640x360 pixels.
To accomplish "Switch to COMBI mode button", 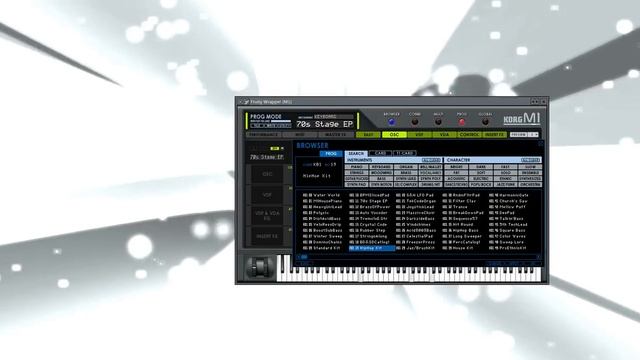I will [415, 122].
